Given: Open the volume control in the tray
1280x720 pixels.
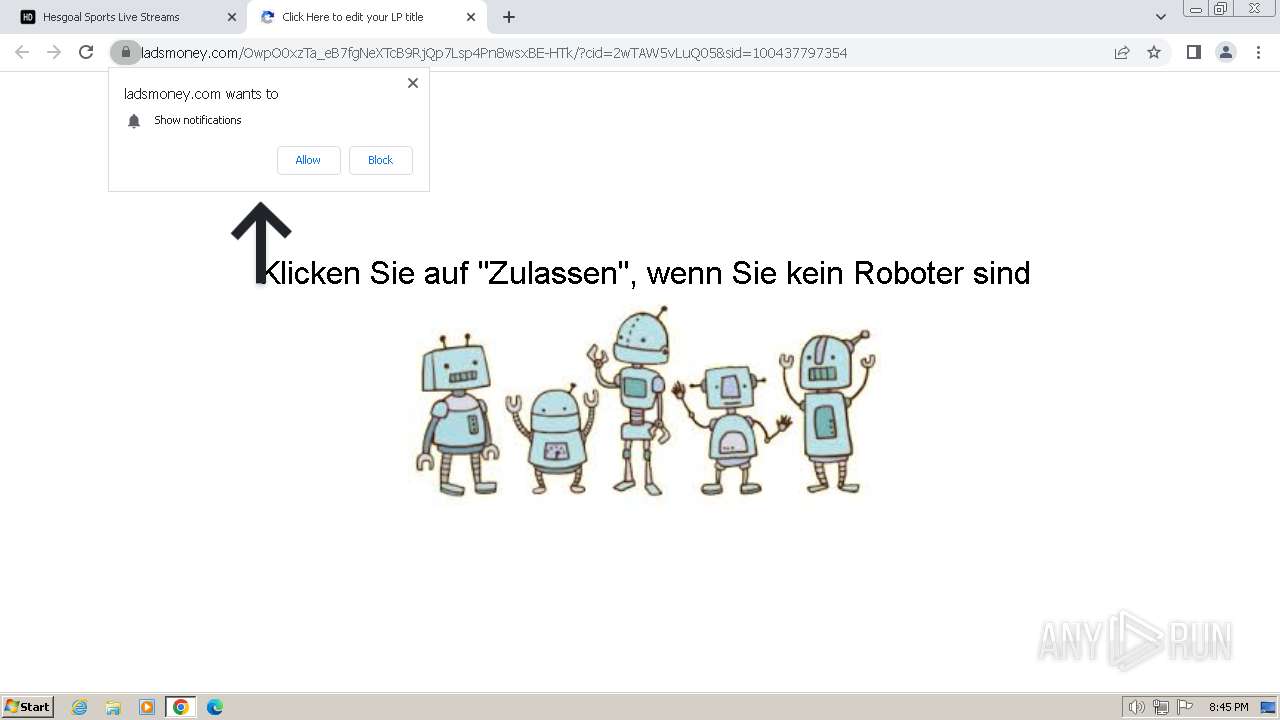Looking at the screenshot, I should [x=1137, y=707].
